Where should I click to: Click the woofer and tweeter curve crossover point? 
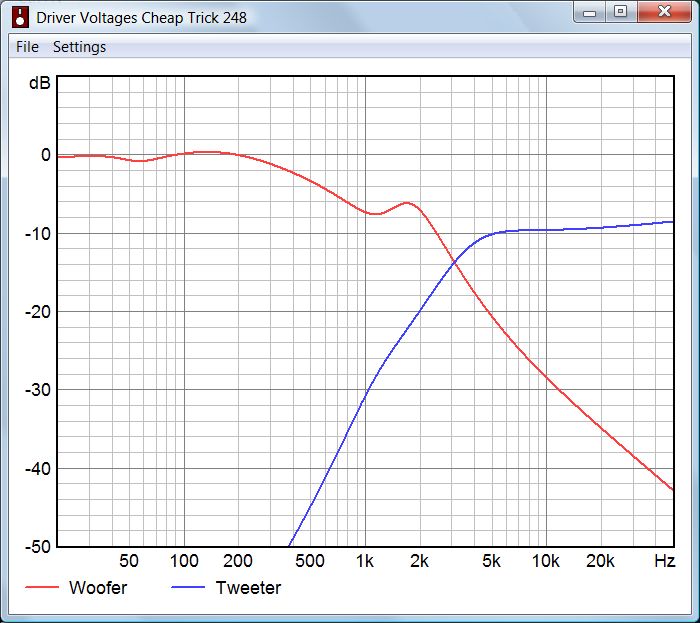pos(454,263)
